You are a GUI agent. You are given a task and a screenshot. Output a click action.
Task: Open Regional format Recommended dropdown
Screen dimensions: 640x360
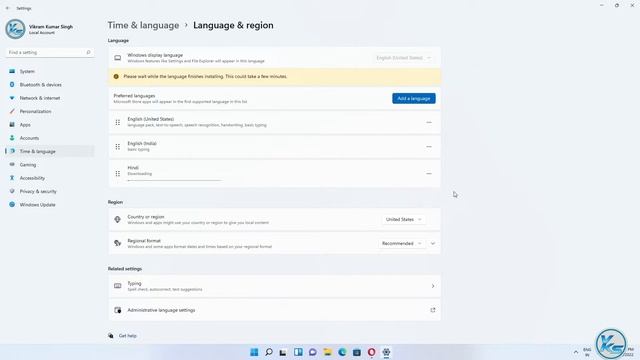[401, 244]
